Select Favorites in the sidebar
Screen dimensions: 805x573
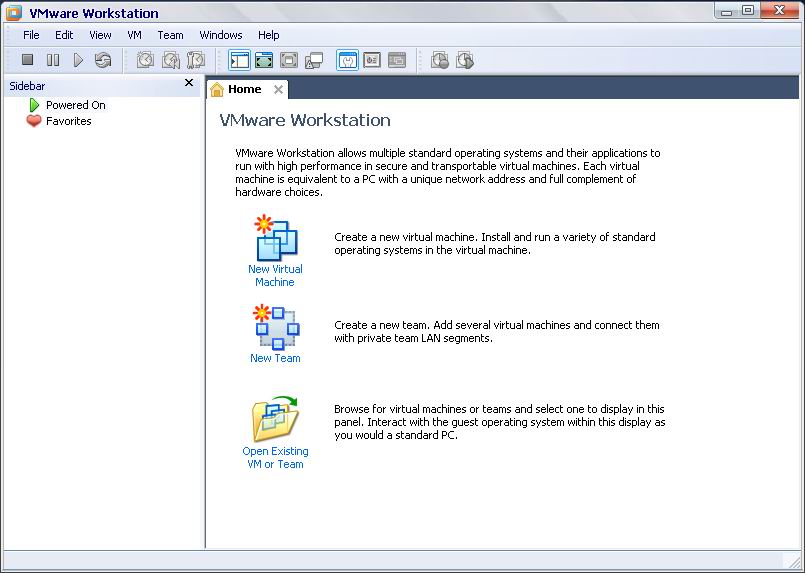pos(69,121)
